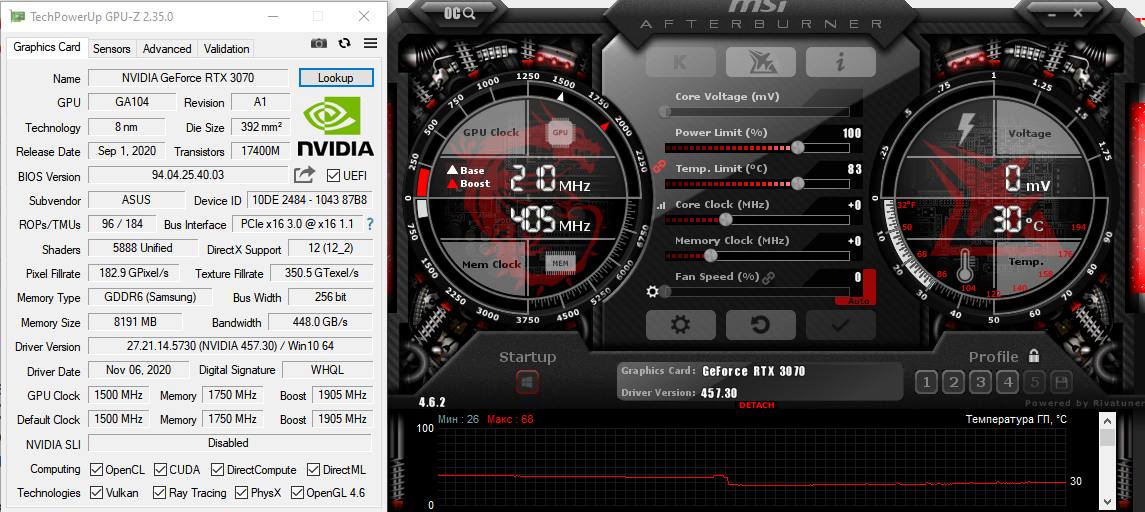Click the GPU temperature graph
This screenshot has height=512, width=1145.
coord(752,465)
